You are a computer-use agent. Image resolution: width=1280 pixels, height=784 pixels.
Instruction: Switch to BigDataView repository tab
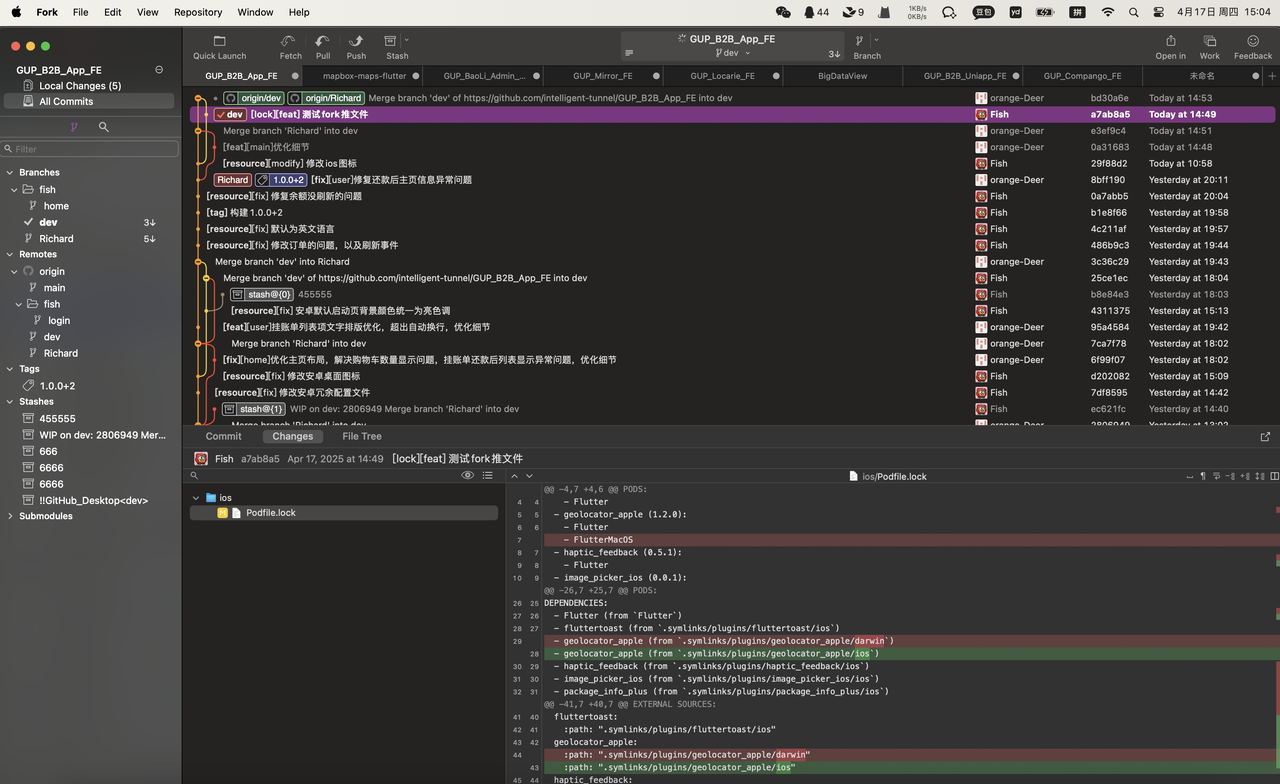click(842, 76)
